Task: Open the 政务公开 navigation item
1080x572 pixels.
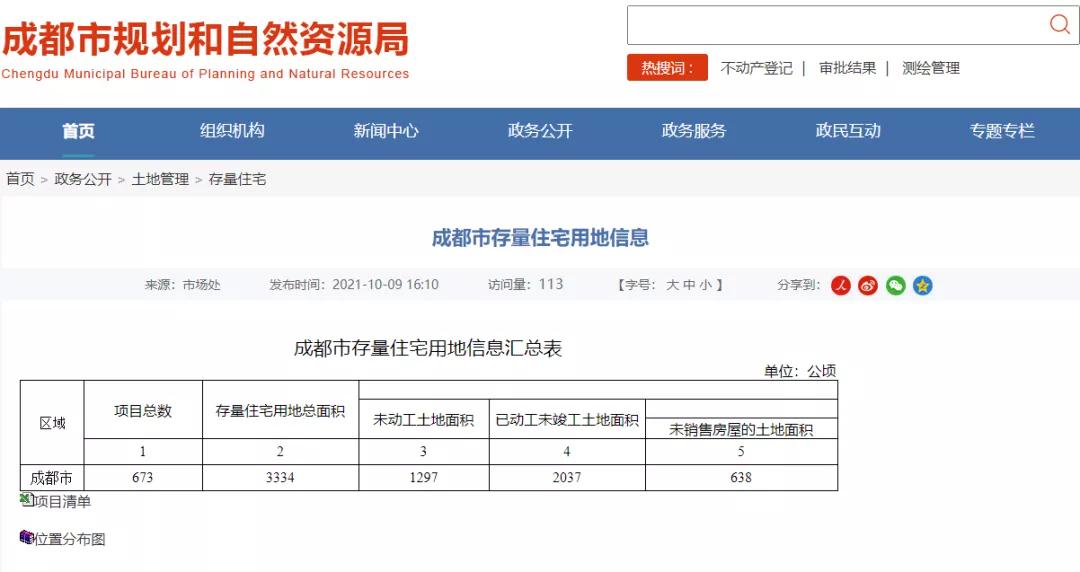Action: click(540, 131)
